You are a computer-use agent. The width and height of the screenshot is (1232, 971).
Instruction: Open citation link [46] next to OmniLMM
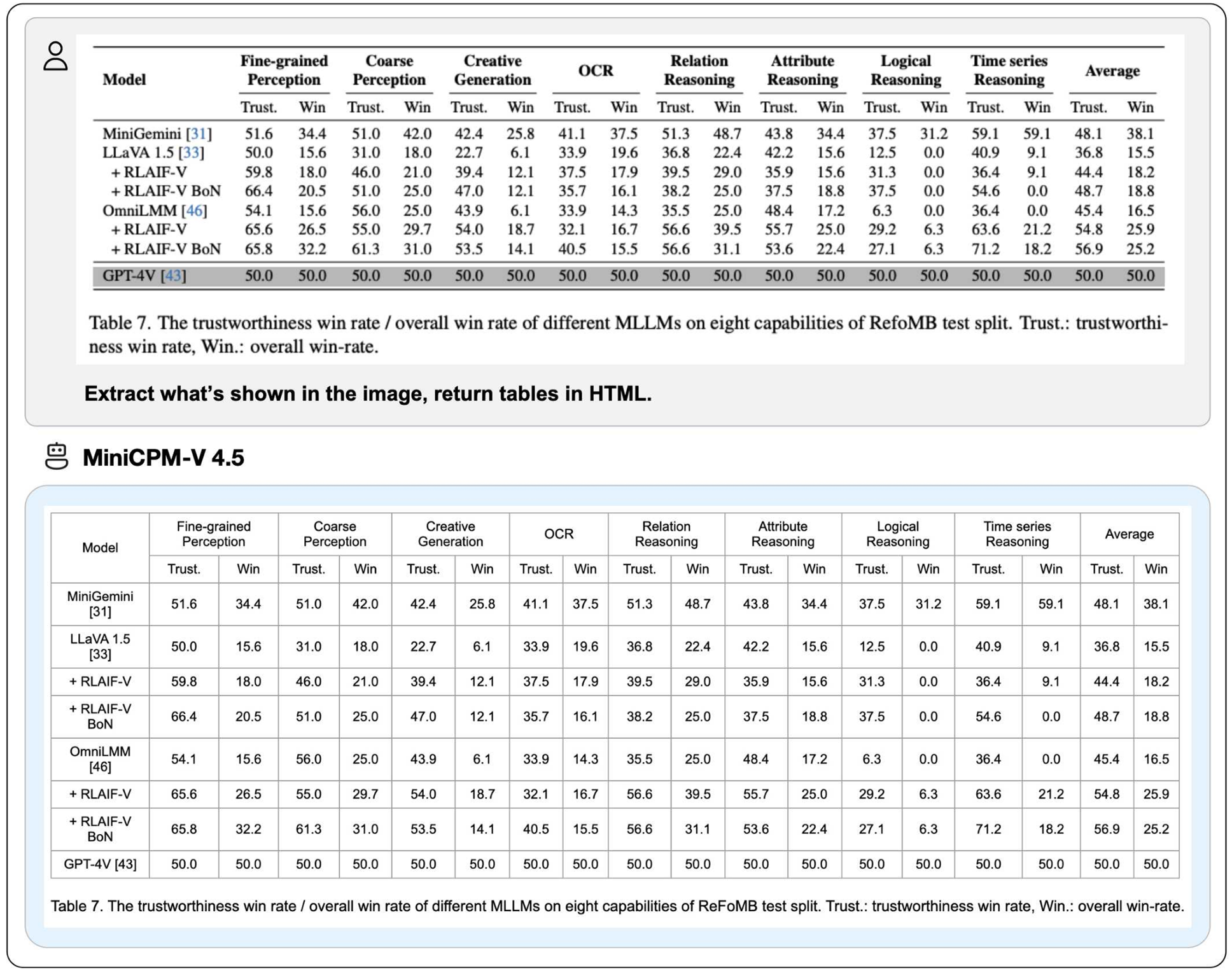194,210
